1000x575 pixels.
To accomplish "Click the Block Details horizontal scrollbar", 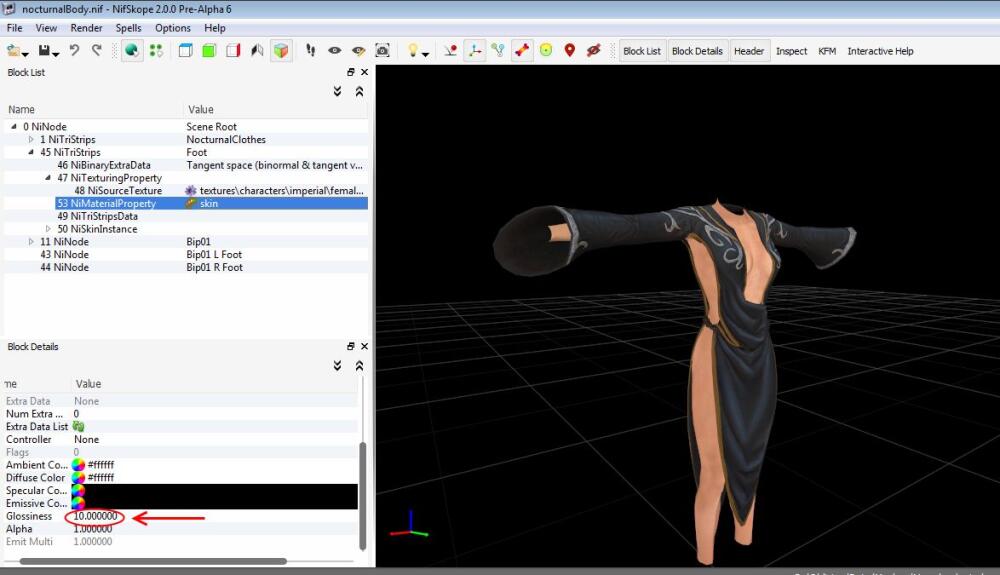I will pyautogui.click(x=153, y=562).
